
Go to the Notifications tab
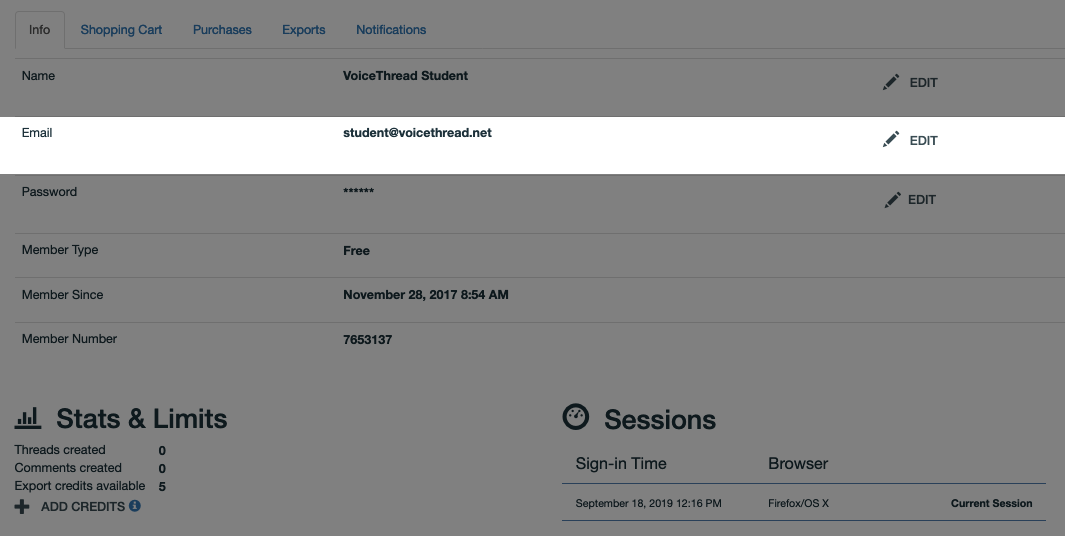pos(391,30)
